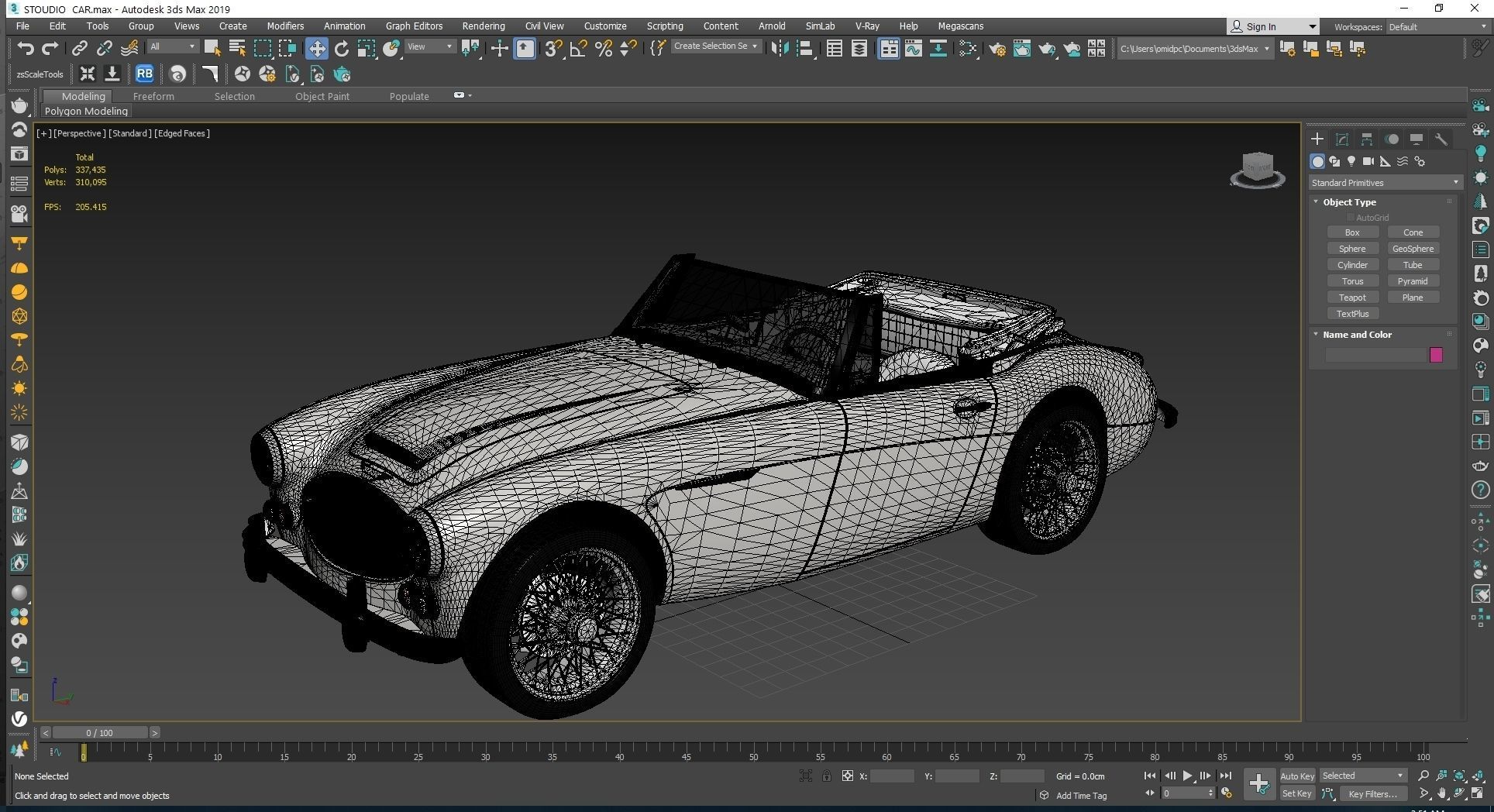The image size is (1494, 812).
Task: Open the Rendering menu
Action: click(x=484, y=26)
